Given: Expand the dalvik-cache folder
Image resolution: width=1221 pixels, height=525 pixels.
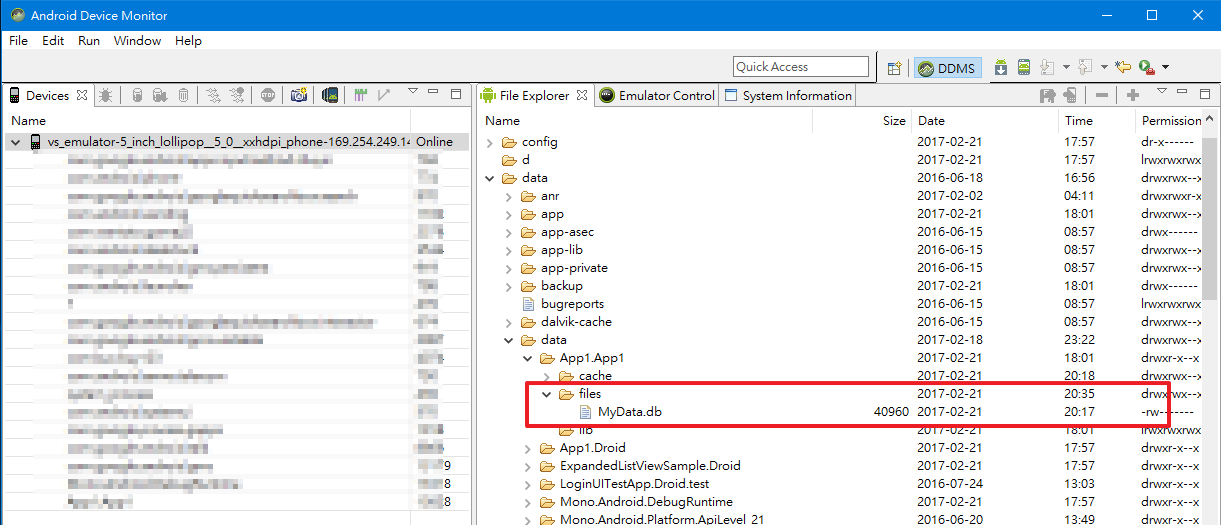Looking at the screenshot, I should click(x=508, y=322).
